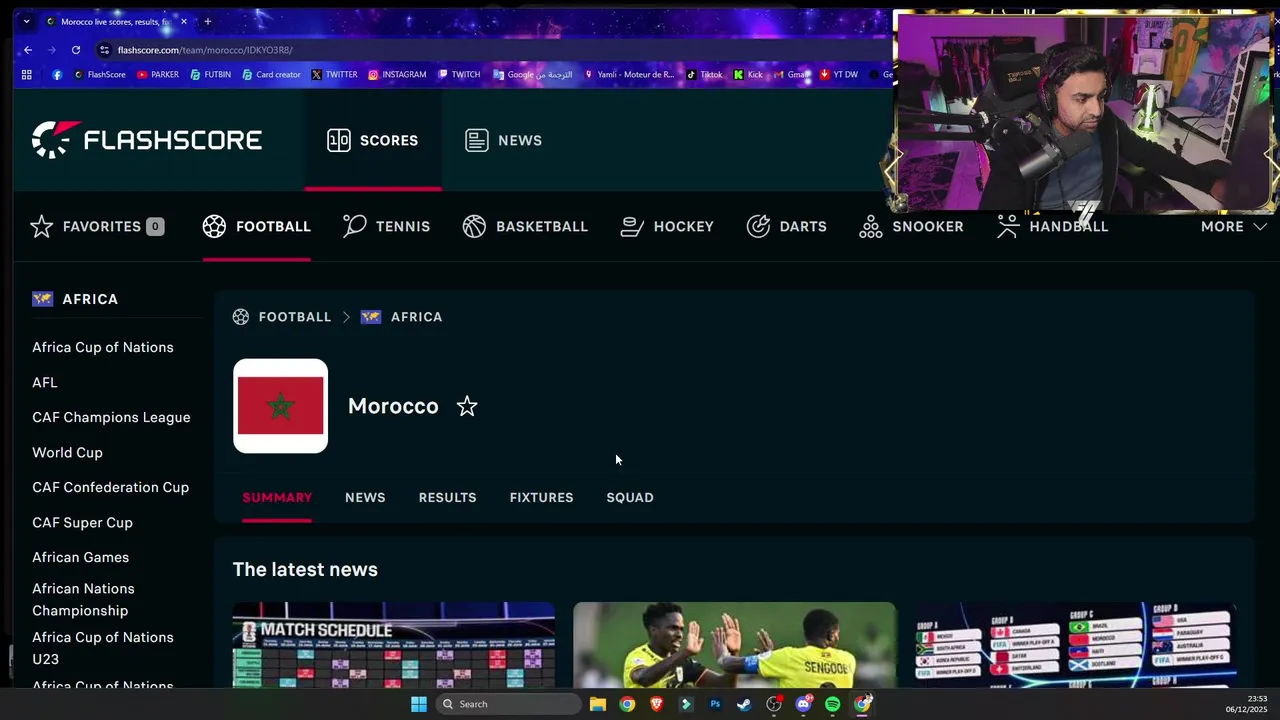Open Africa Cup of Nations league
This screenshot has width=1280, height=720.
tap(103, 347)
